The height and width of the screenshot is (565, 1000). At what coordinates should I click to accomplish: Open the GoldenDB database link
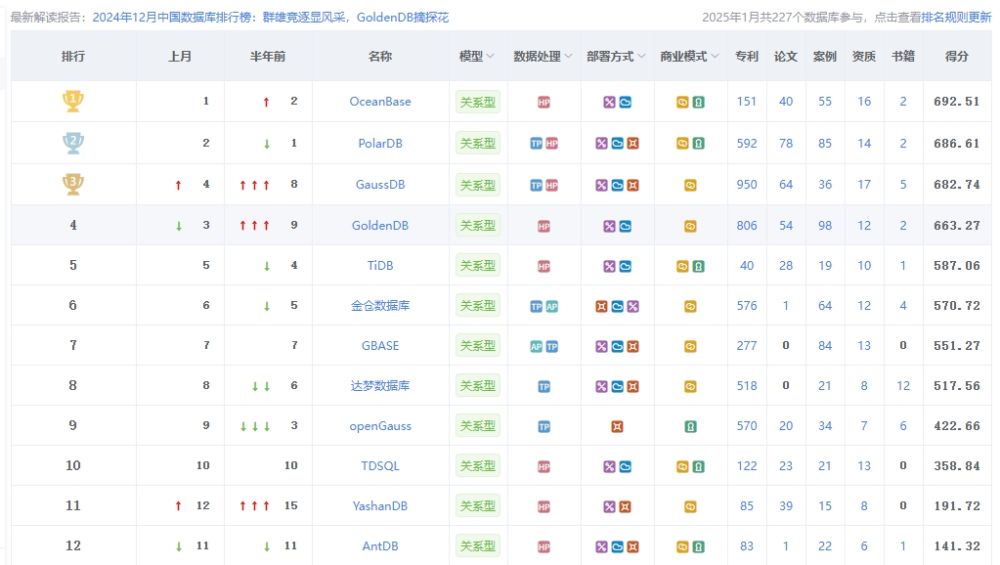pos(380,225)
